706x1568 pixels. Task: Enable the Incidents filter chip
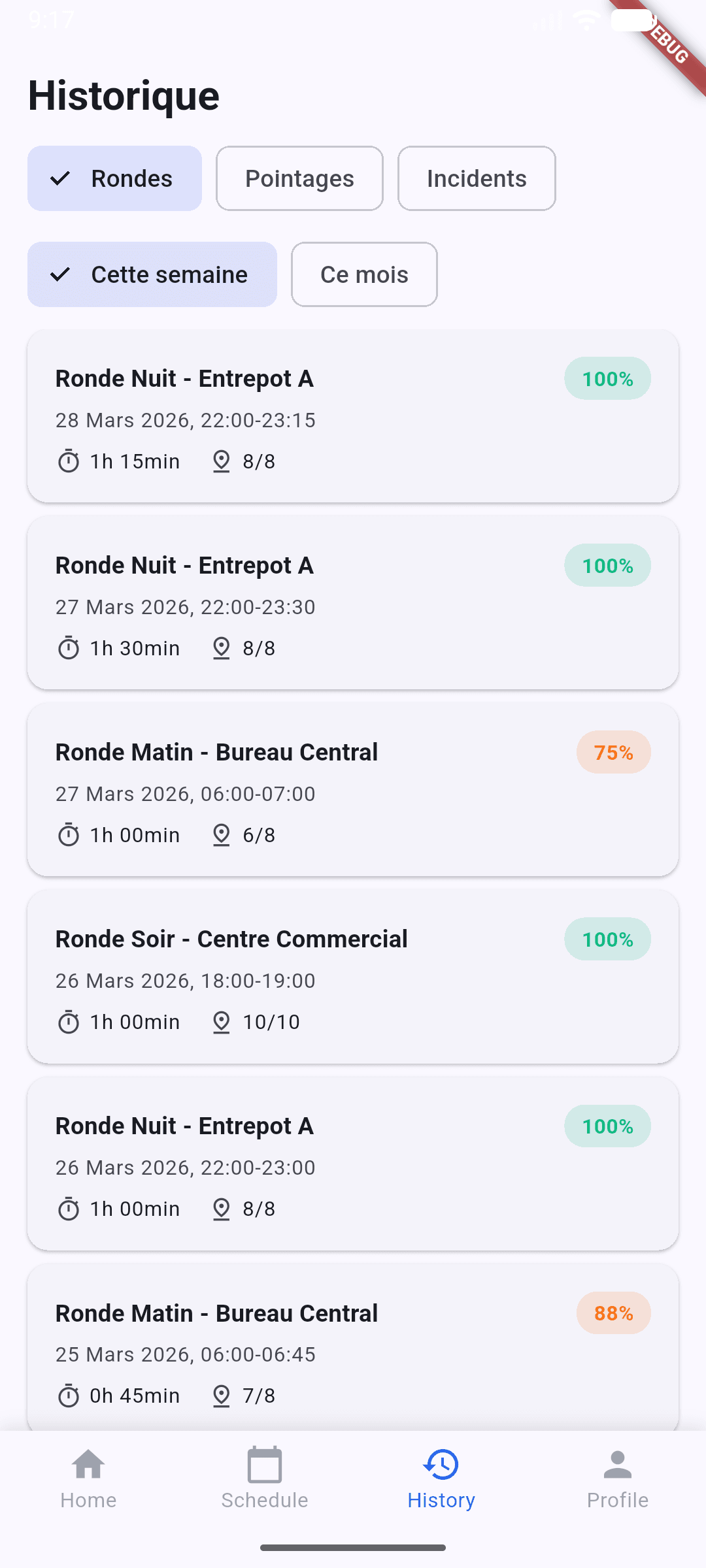pos(477,178)
